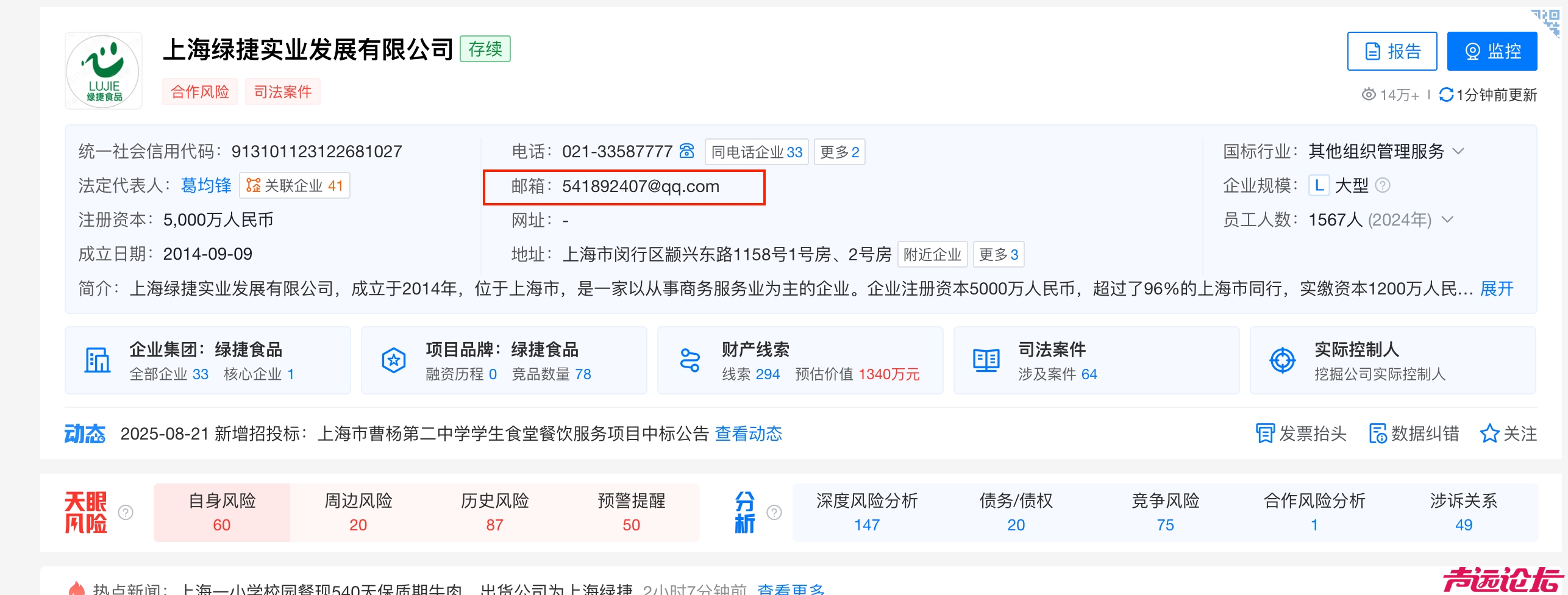Open 查看更多 hot news link
The image size is (1568, 595).
click(x=791, y=589)
